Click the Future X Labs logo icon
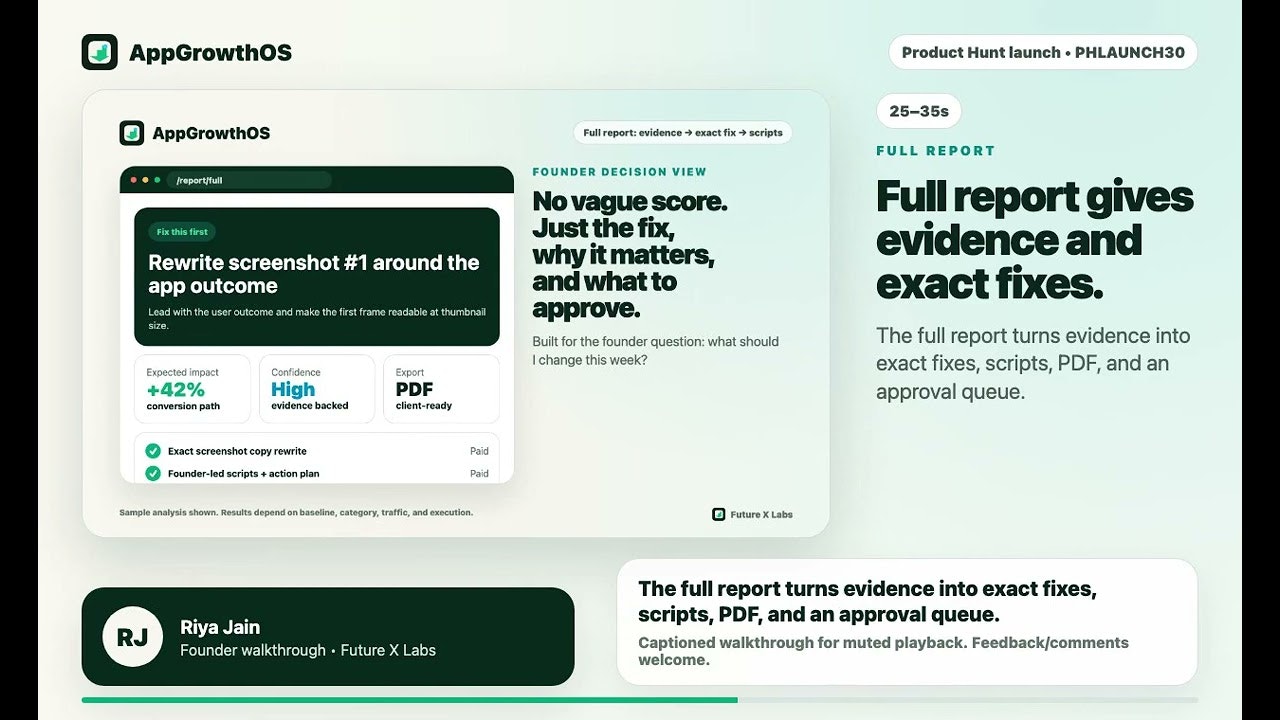Screen dimensions: 1280x720 tap(718, 514)
